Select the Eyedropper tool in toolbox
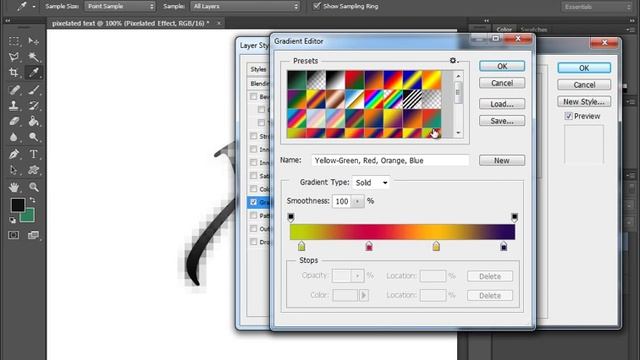The image size is (640, 360). click(33, 73)
